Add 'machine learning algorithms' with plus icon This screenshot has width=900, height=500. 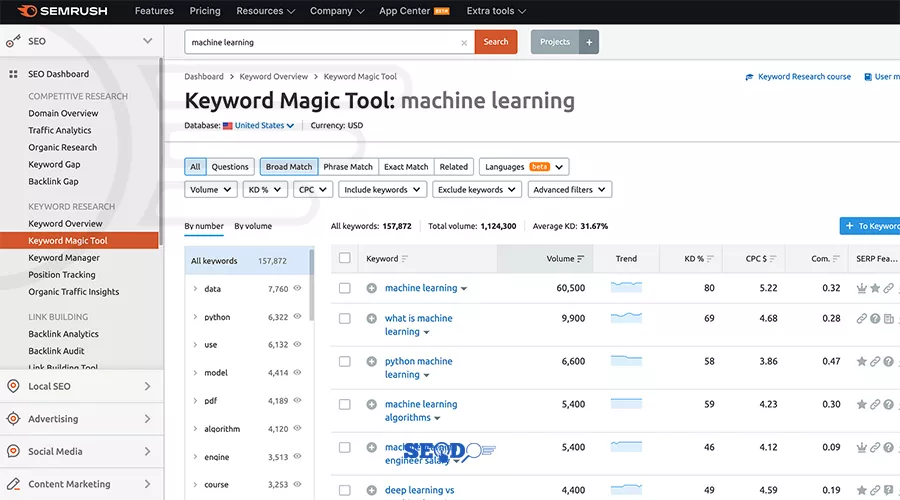tap(372, 404)
